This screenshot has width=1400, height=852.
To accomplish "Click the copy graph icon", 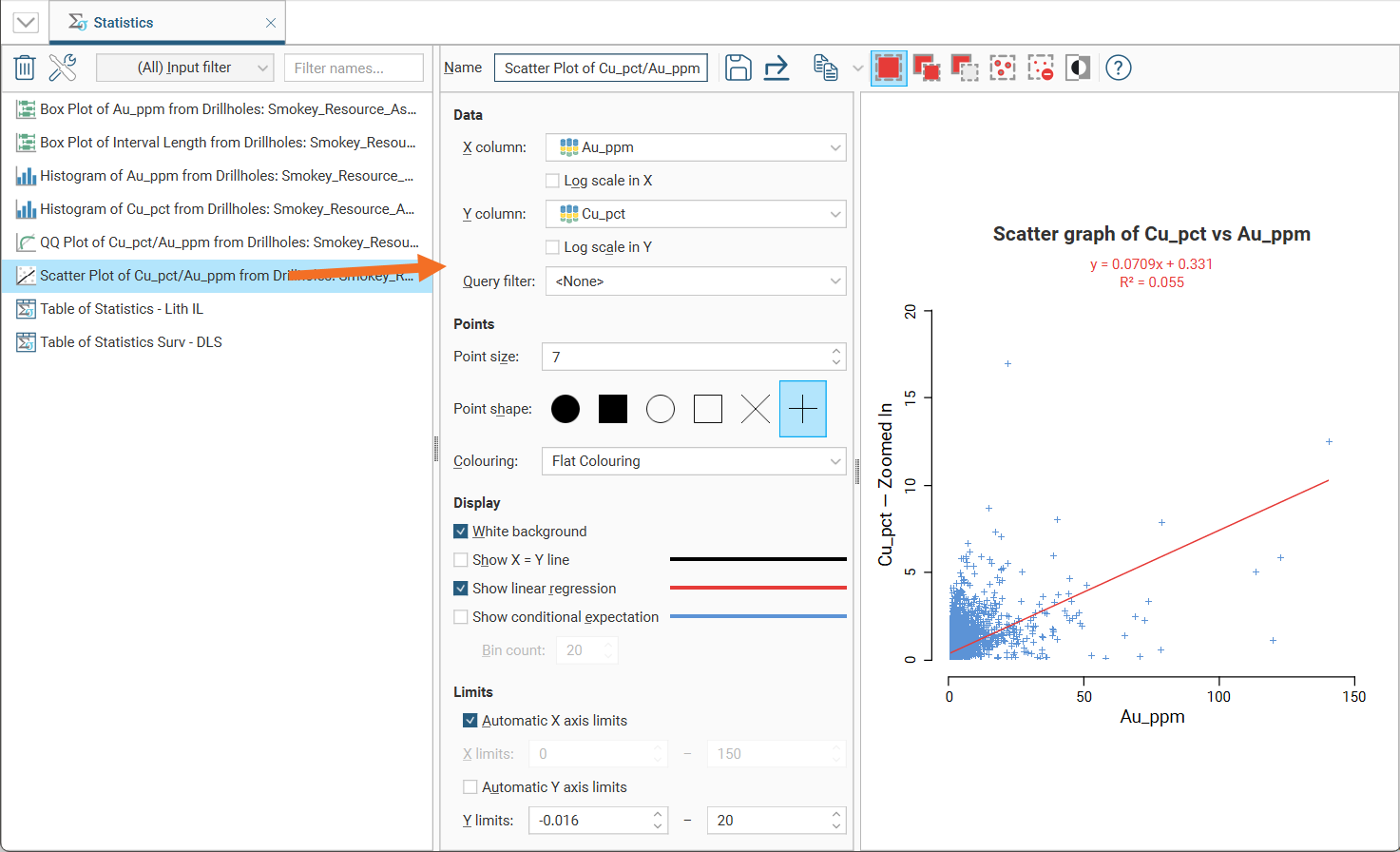I will pyautogui.click(x=825, y=68).
